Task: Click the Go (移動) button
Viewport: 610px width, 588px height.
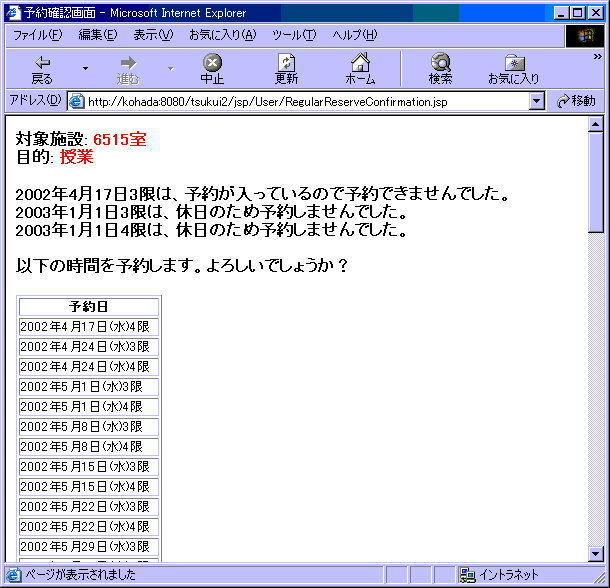Action: [577, 101]
